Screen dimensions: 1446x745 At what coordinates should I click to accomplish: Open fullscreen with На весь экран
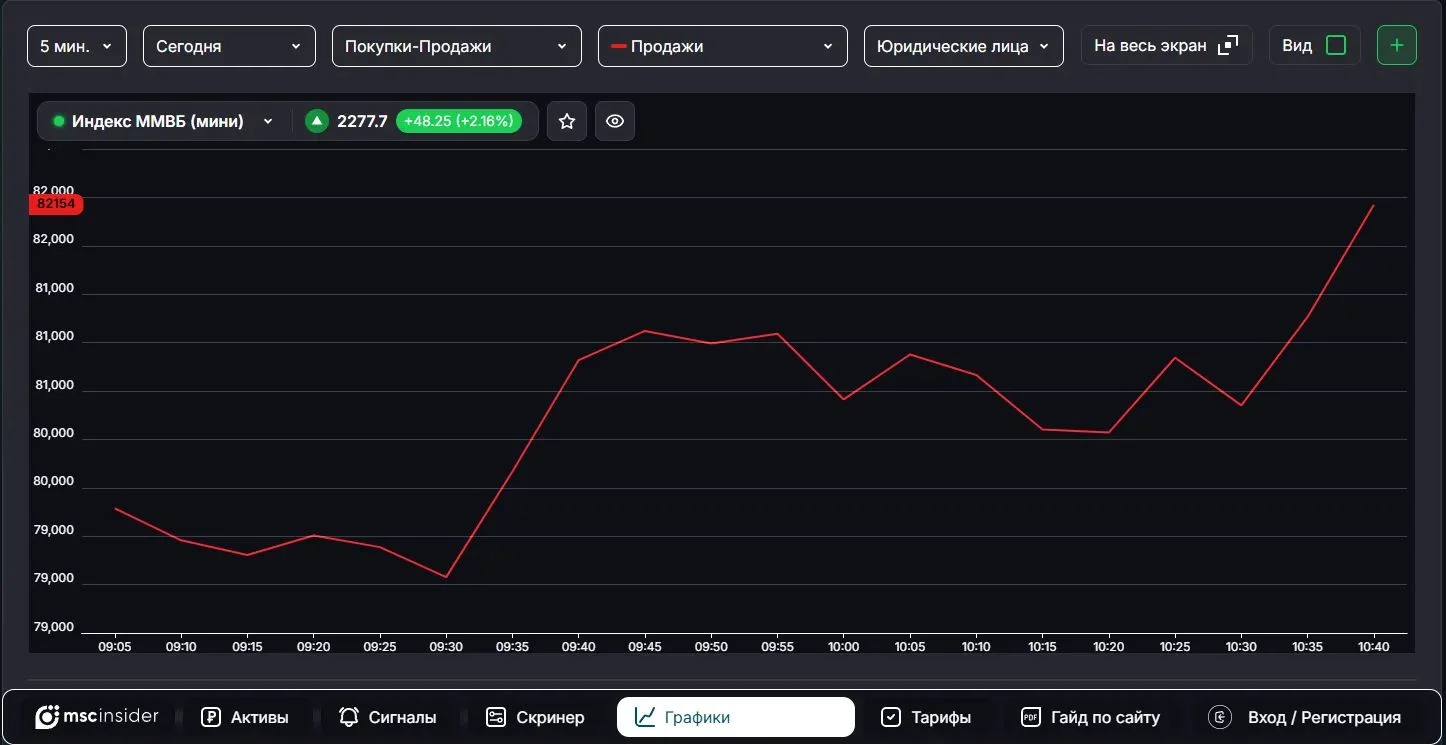(x=1167, y=45)
